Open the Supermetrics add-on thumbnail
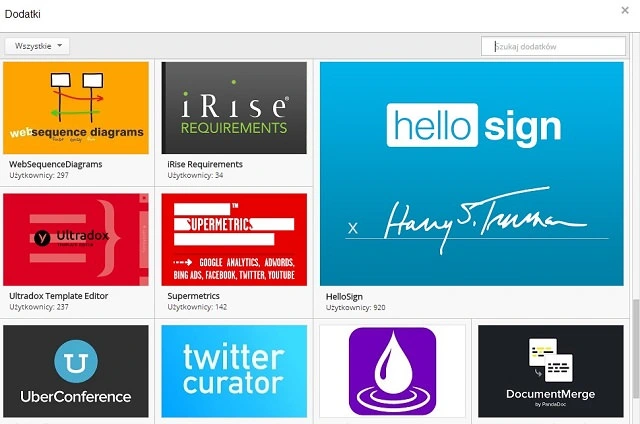 [x=234, y=240]
